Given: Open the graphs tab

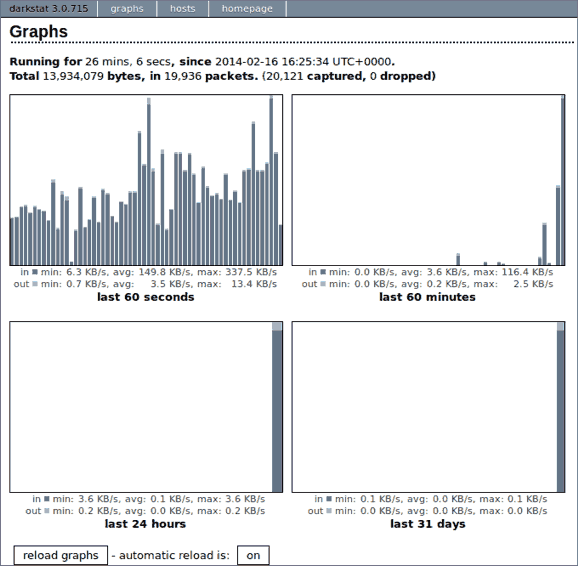Looking at the screenshot, I should (127, 8).
